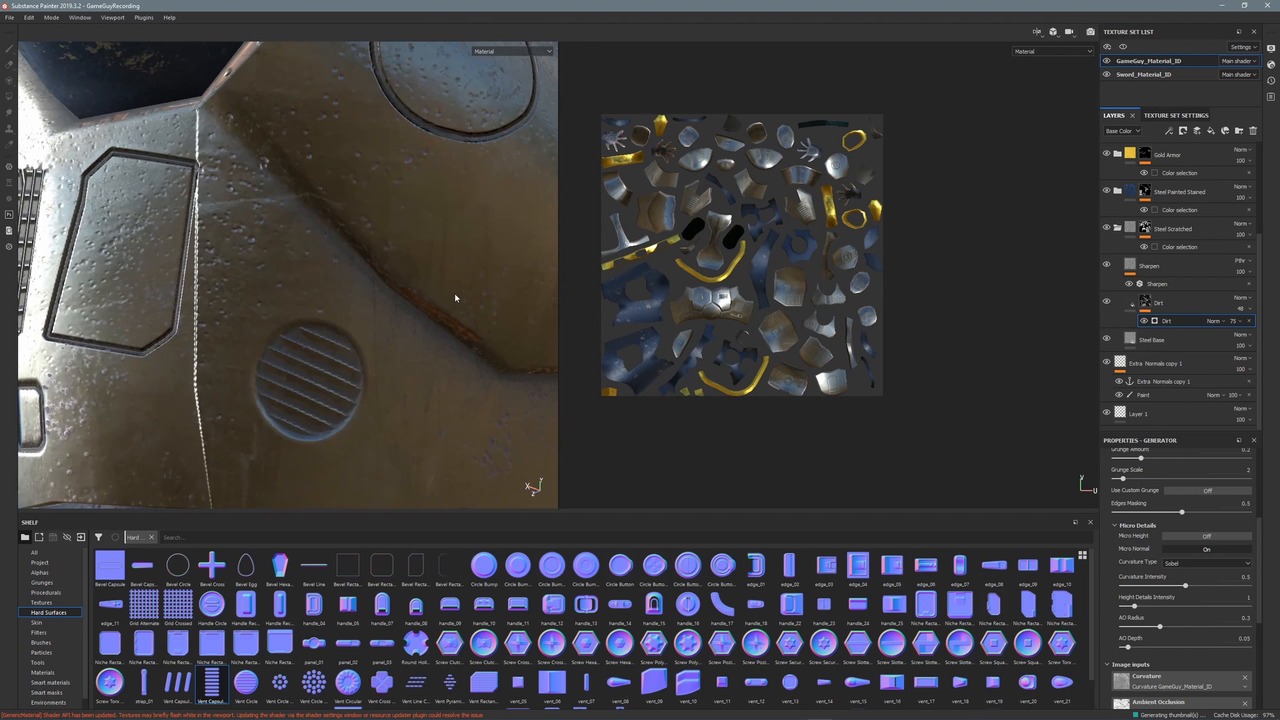Hide the Steel Base layer
1280x720 pixels.
point(1106,339)
